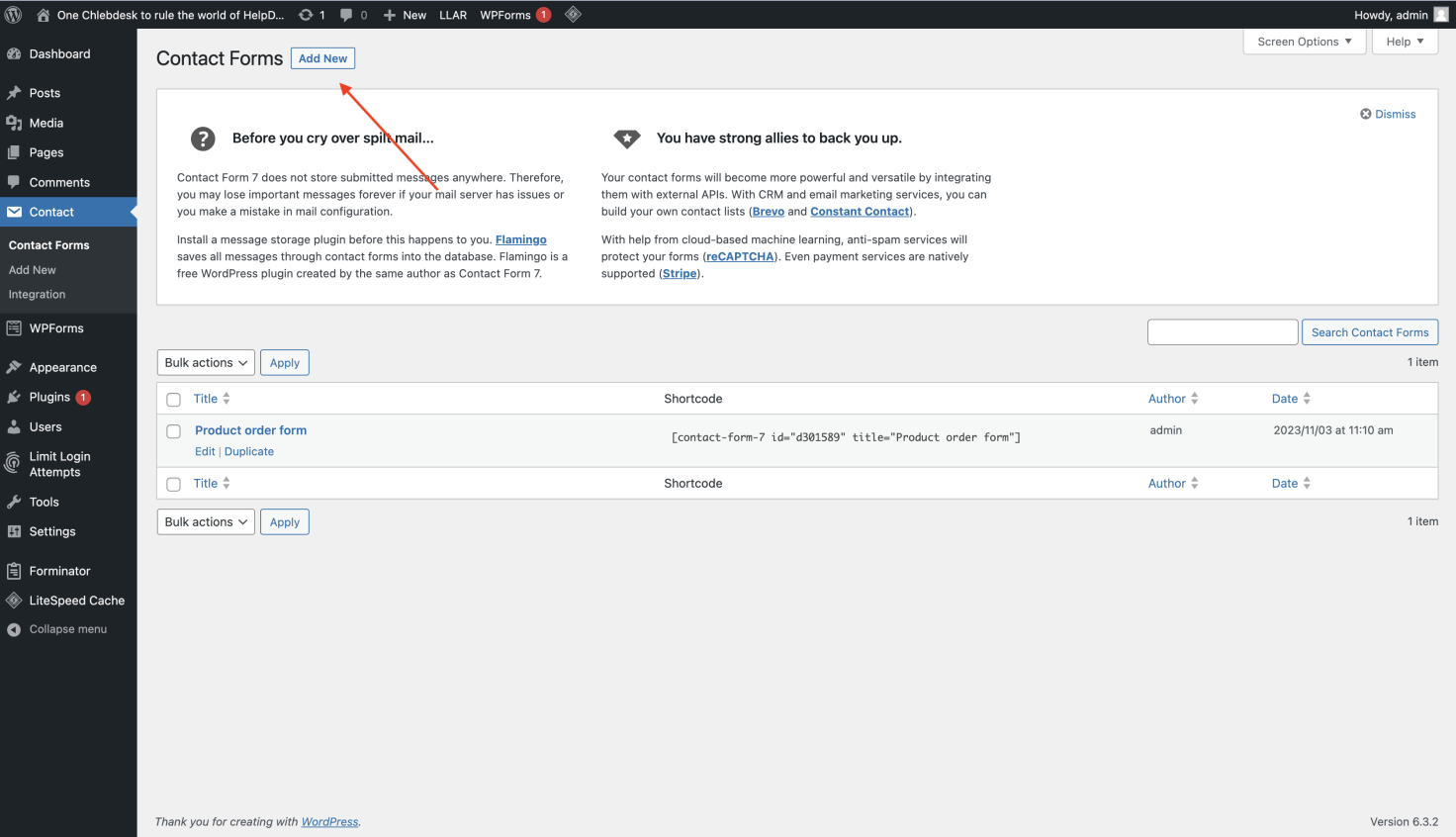Click Edit under Product order form

pyautogui.click(x=205, y=451)
